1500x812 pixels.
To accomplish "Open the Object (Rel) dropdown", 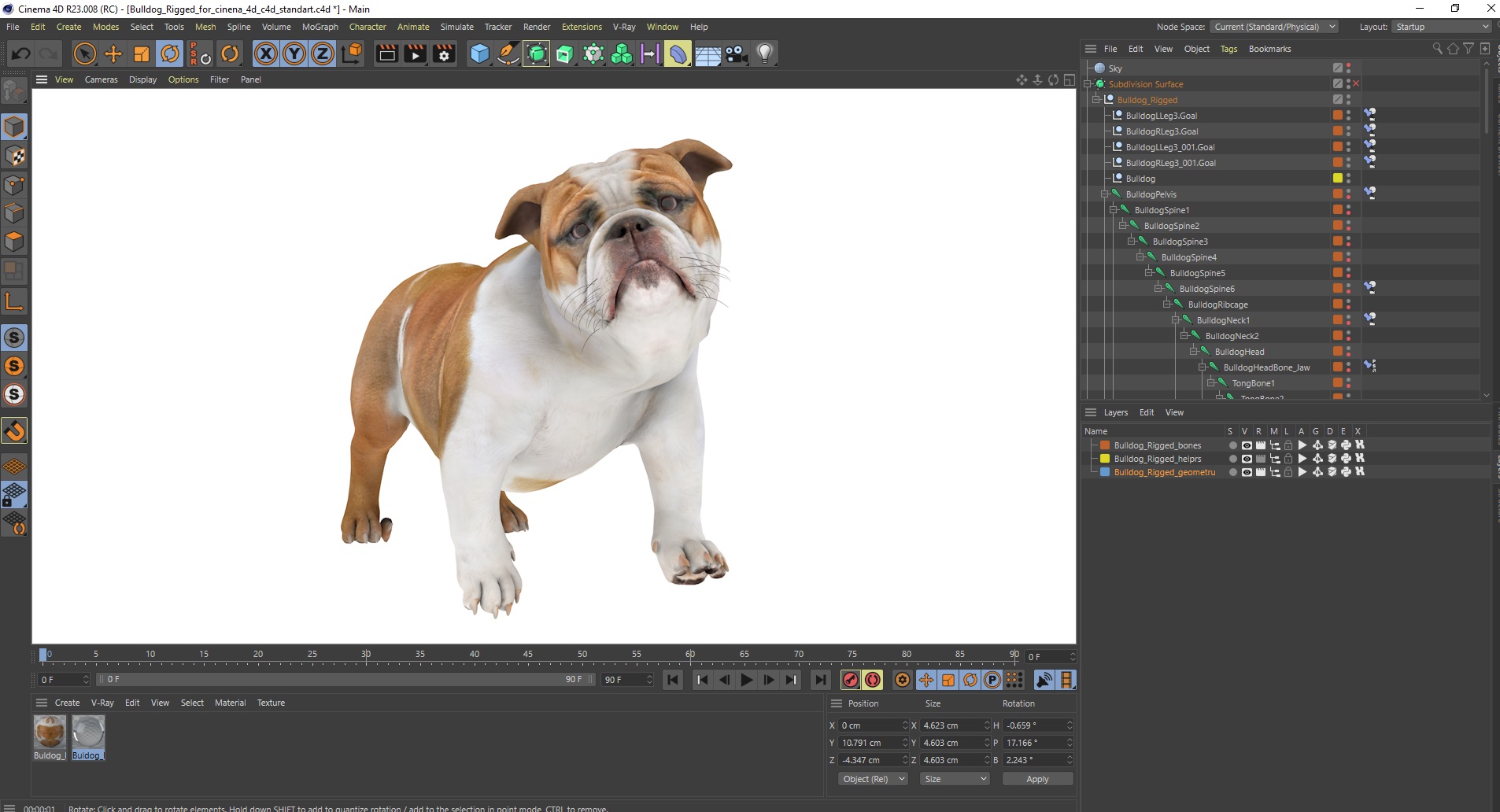I will click(x=873, y=779).
